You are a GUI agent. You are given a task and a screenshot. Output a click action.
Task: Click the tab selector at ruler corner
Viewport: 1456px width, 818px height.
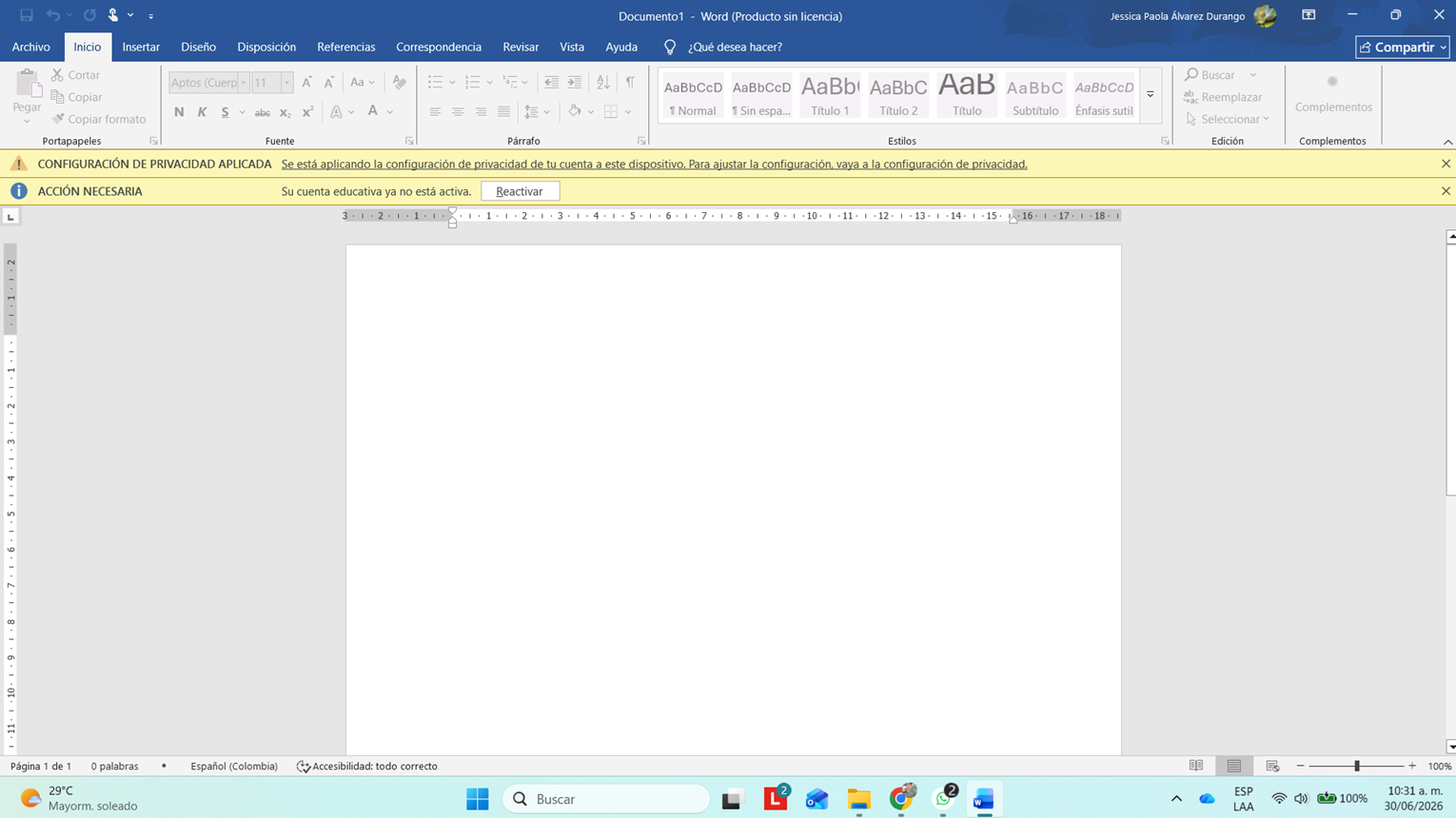click(x=10, y=217)
